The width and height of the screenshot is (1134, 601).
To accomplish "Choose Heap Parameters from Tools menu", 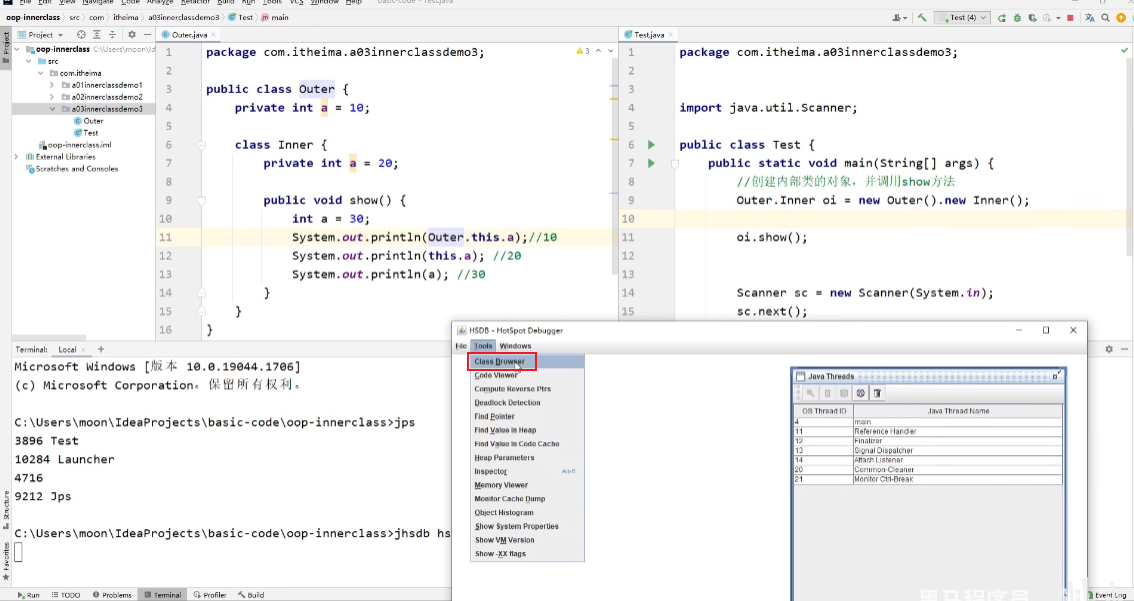I will tap(526, 458).
